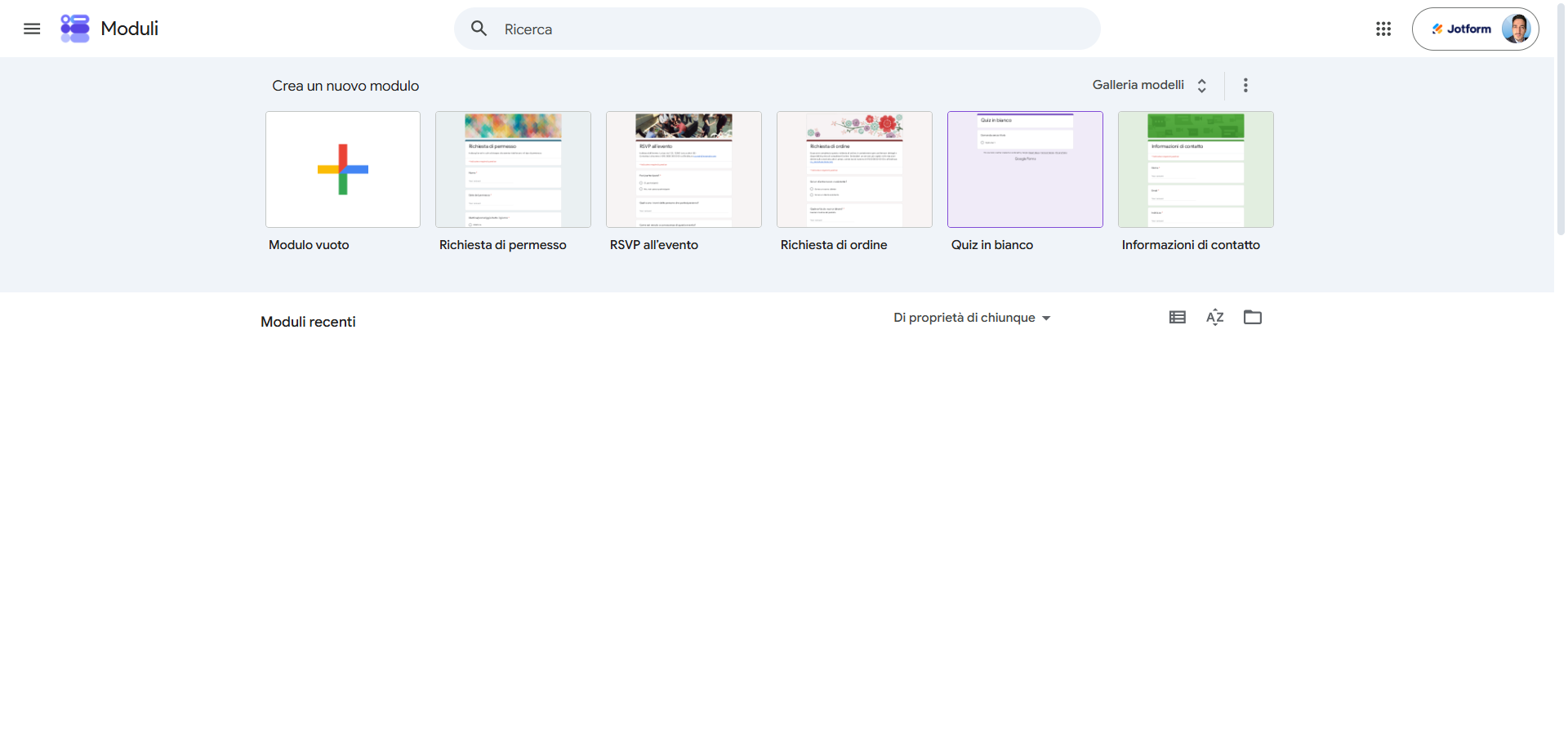Open the main hamburger menu
1568x744 pixels.
32,29
